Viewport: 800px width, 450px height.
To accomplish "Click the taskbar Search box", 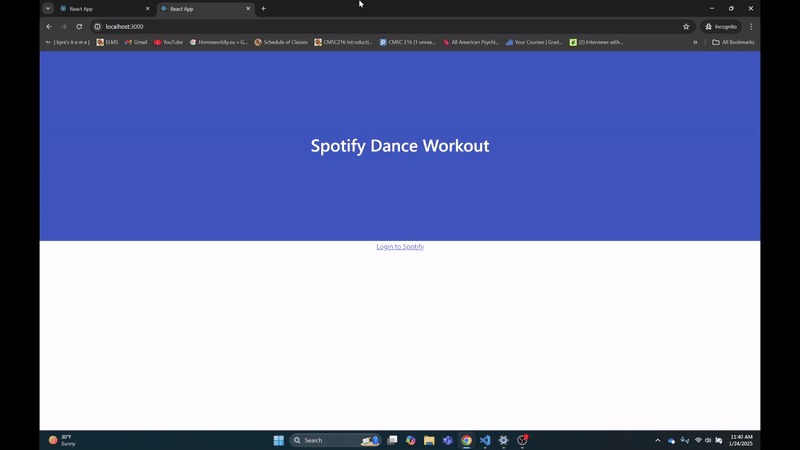I will click(x=335, y=440).
